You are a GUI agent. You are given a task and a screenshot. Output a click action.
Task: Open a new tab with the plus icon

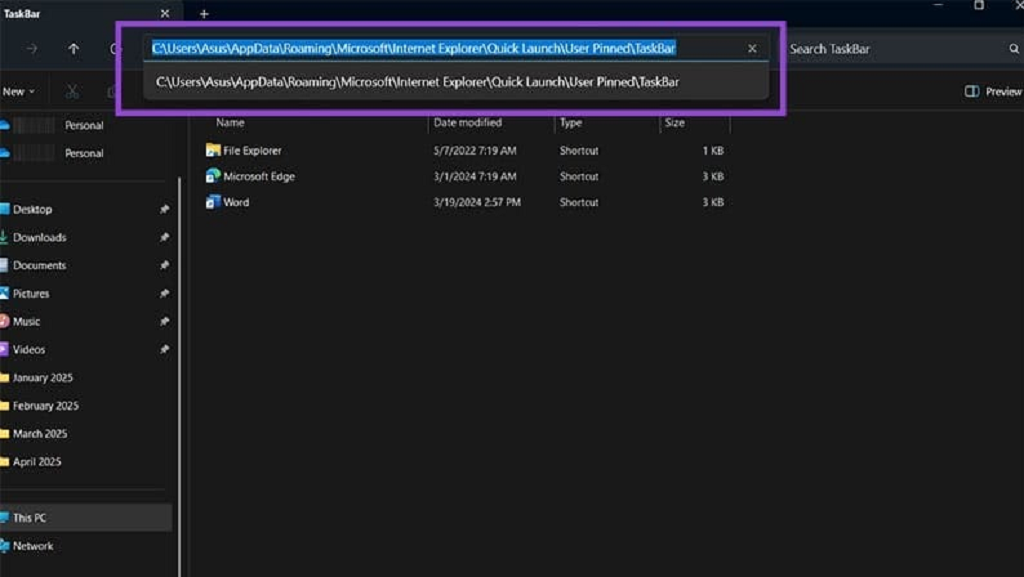tap(204, 13)
